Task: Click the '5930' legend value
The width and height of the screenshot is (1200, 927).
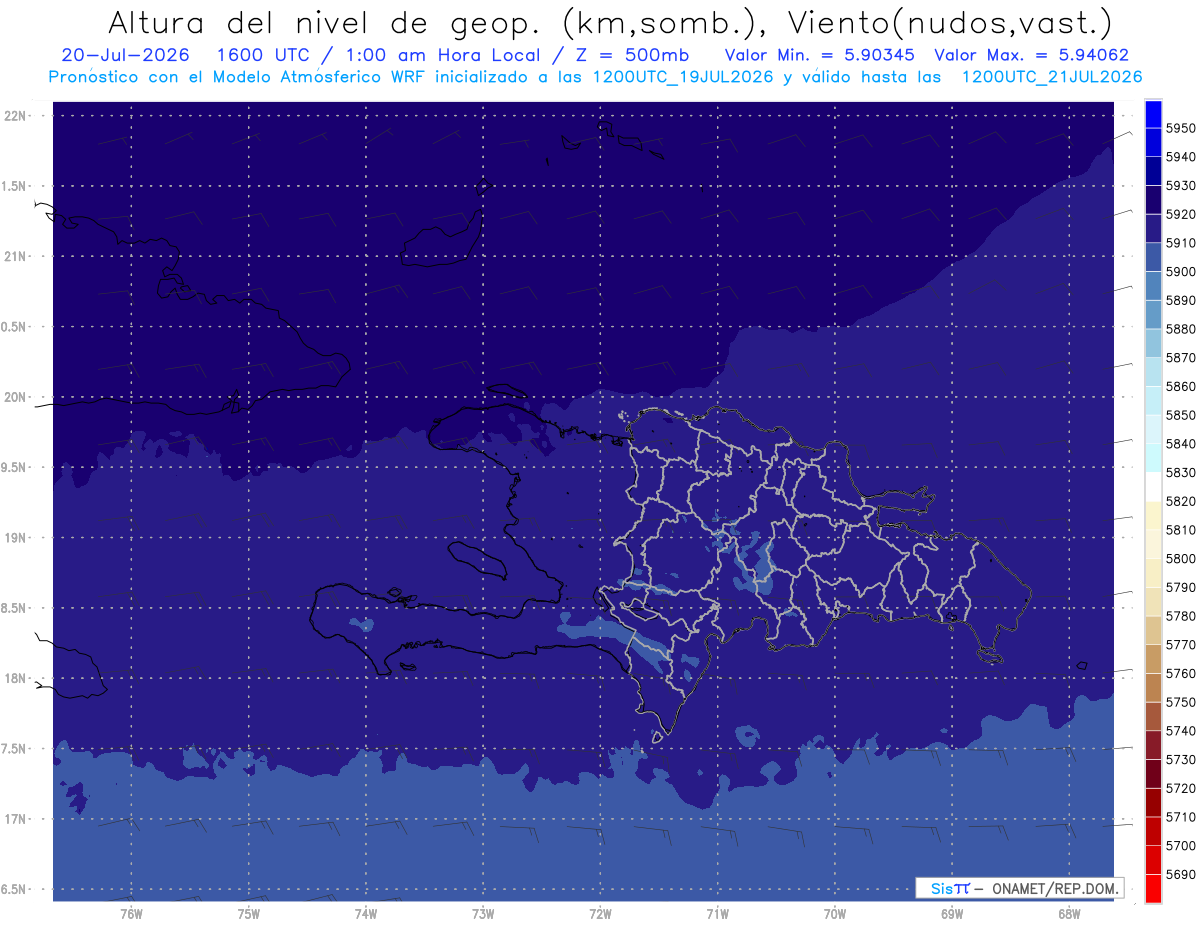Action: pyautogui.click(x=1180, y=186)
